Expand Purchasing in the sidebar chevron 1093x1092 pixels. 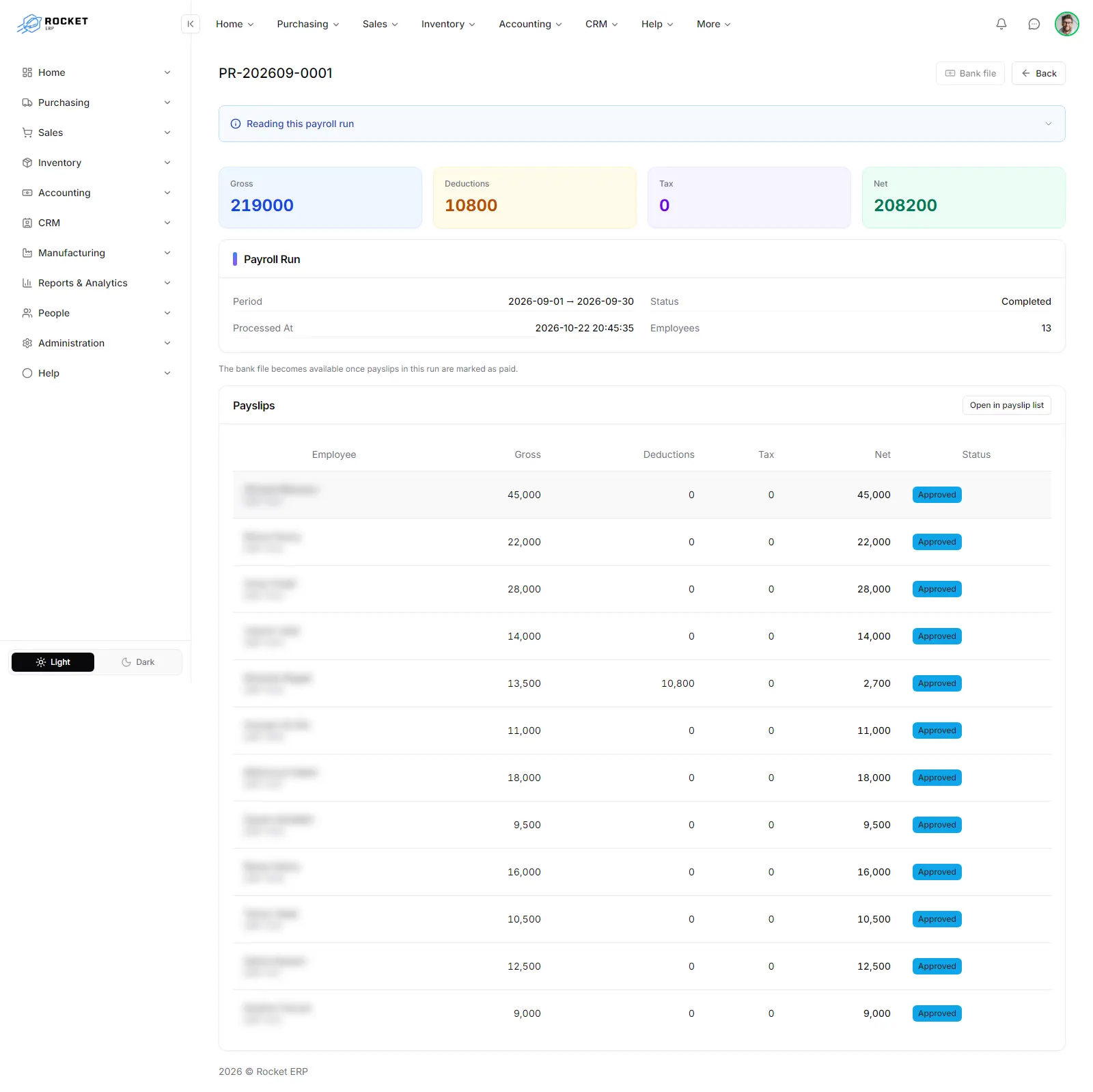pyautogui.click(x=167, y=103)
